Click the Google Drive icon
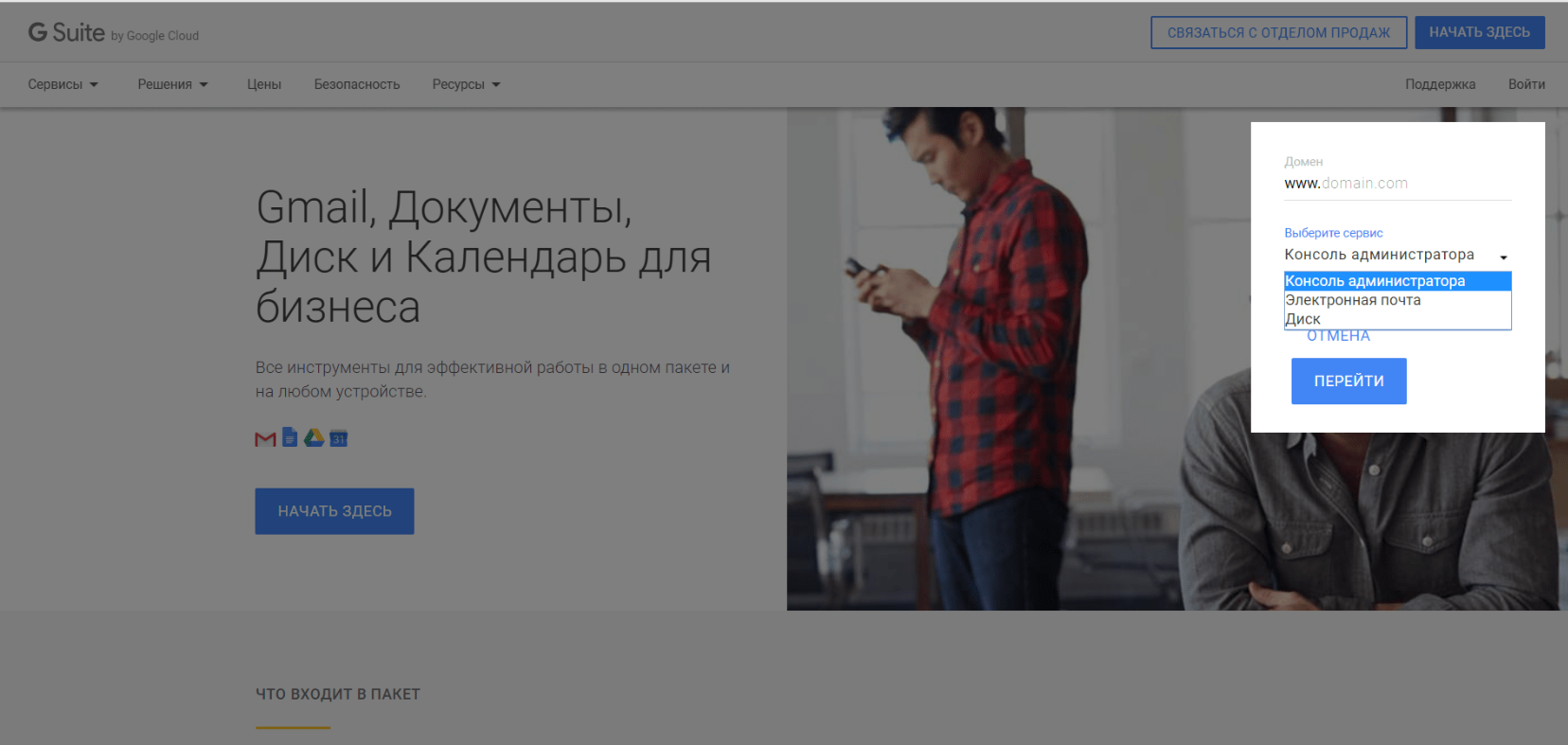The width and height of the screenshot is (1568, 745). 314,437
